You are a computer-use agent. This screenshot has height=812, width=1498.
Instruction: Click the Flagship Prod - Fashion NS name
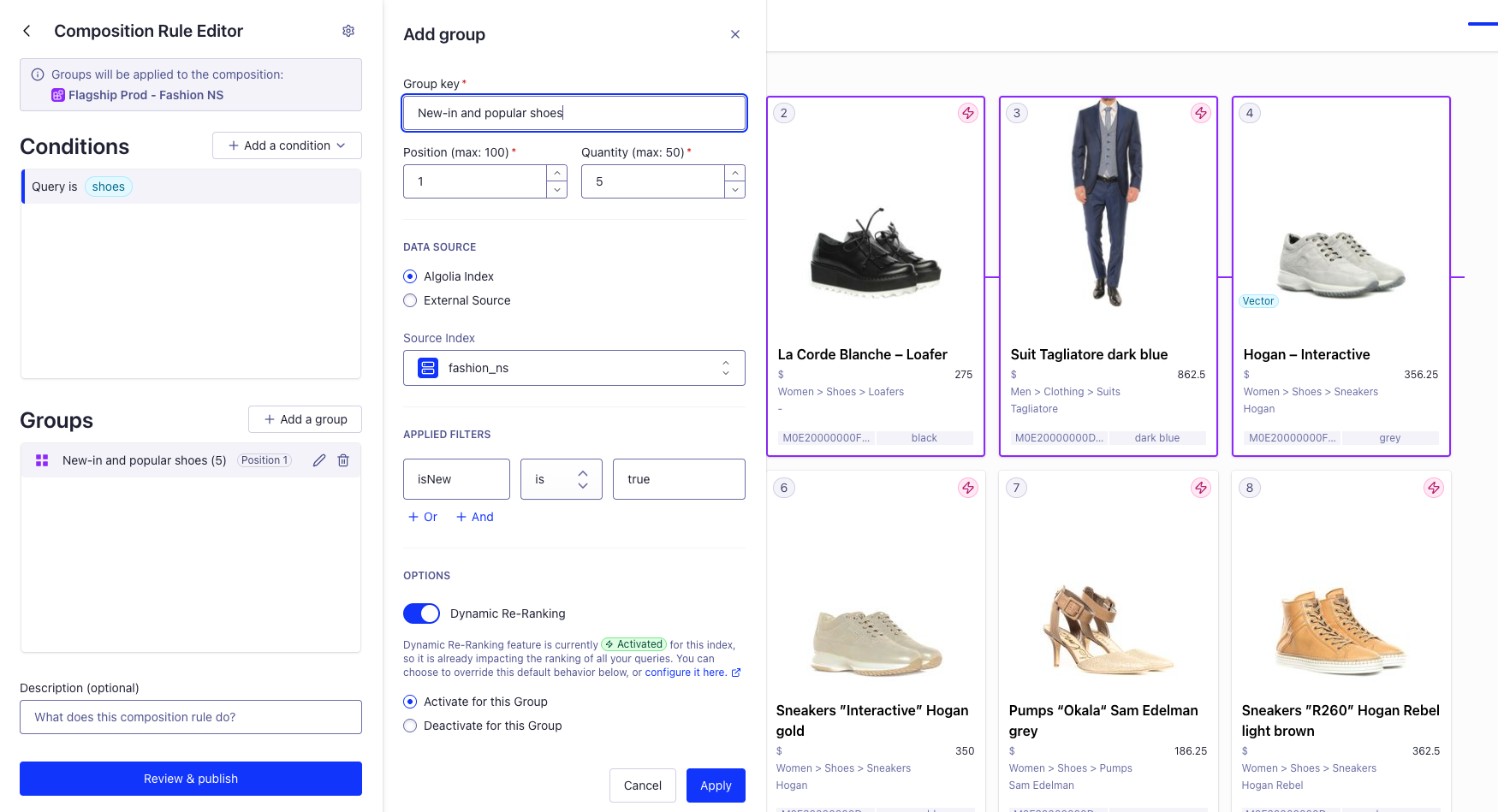[x=146, y=95]
